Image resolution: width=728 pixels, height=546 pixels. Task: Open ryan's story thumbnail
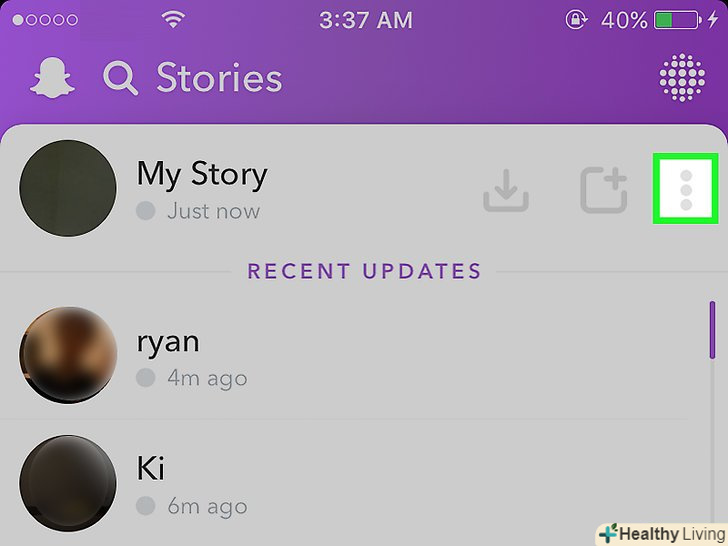pyautogui.click(x=68, y=355)
